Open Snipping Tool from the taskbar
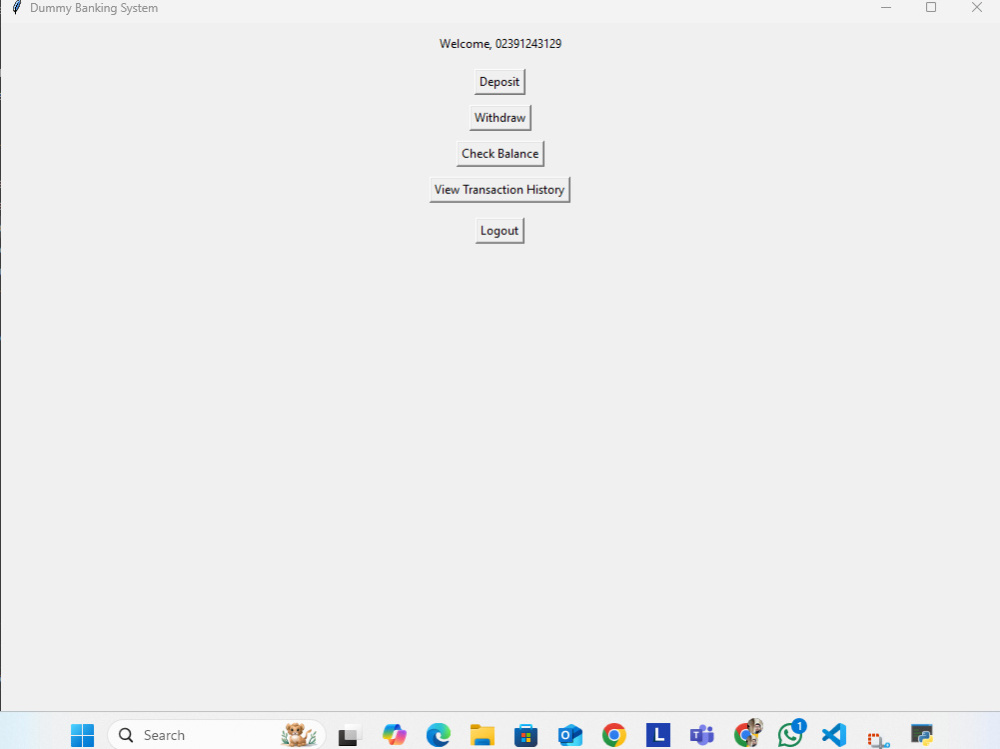 tap(878, 739)
